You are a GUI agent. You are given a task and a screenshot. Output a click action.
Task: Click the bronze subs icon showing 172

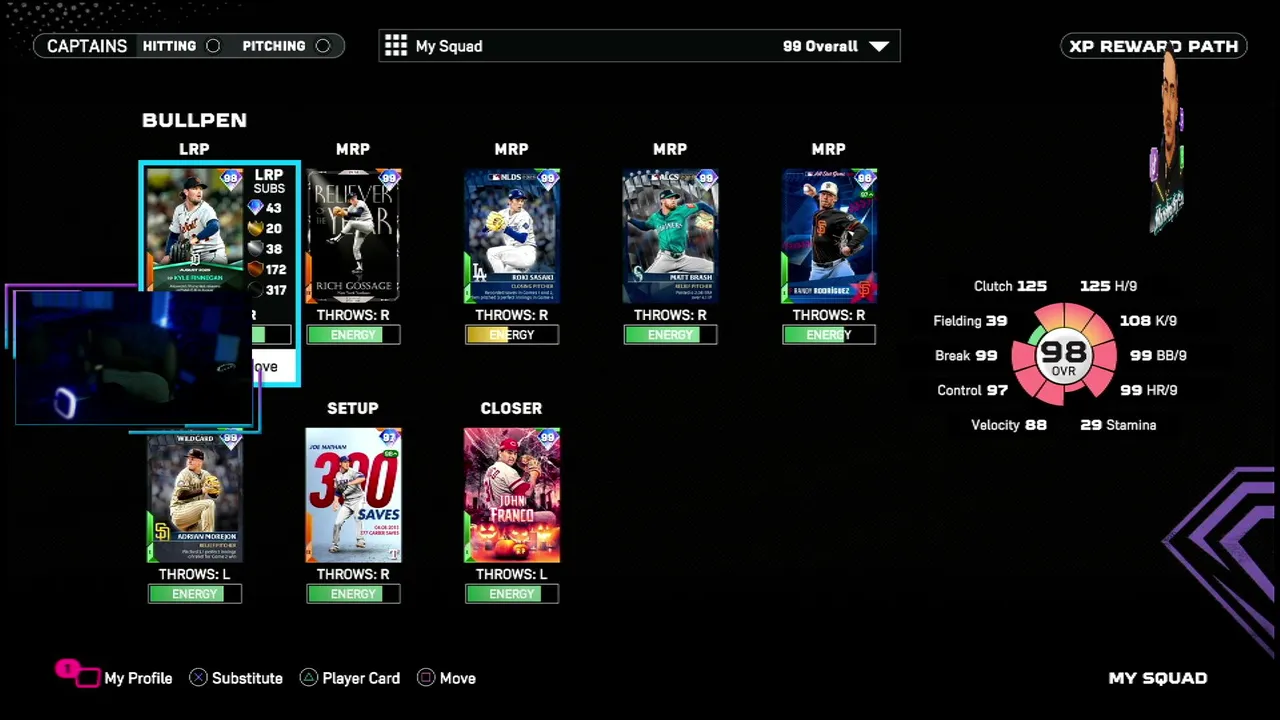point(255,269)
